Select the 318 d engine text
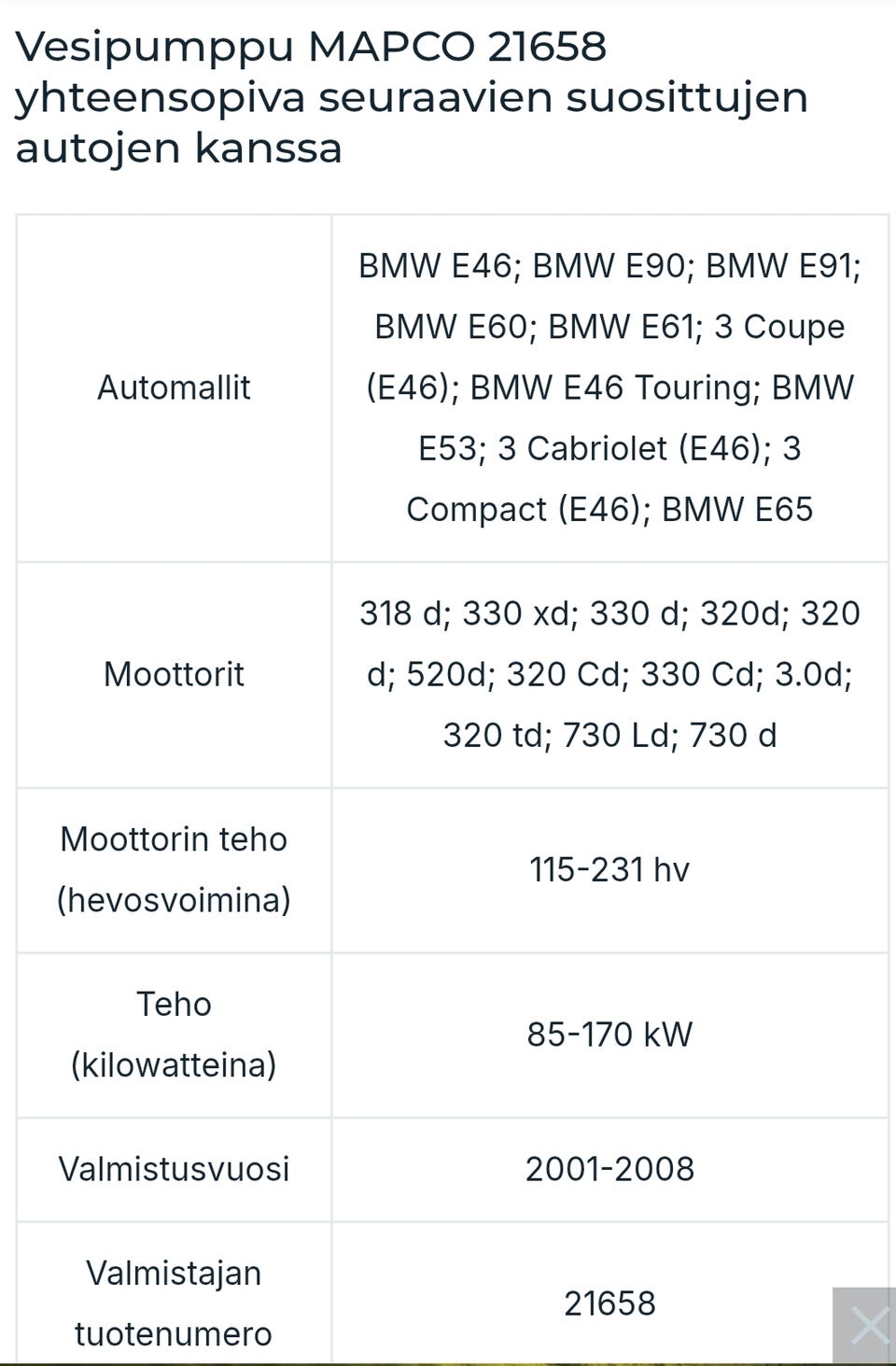The image size is (896, 1366). click(x=399, y=613)
